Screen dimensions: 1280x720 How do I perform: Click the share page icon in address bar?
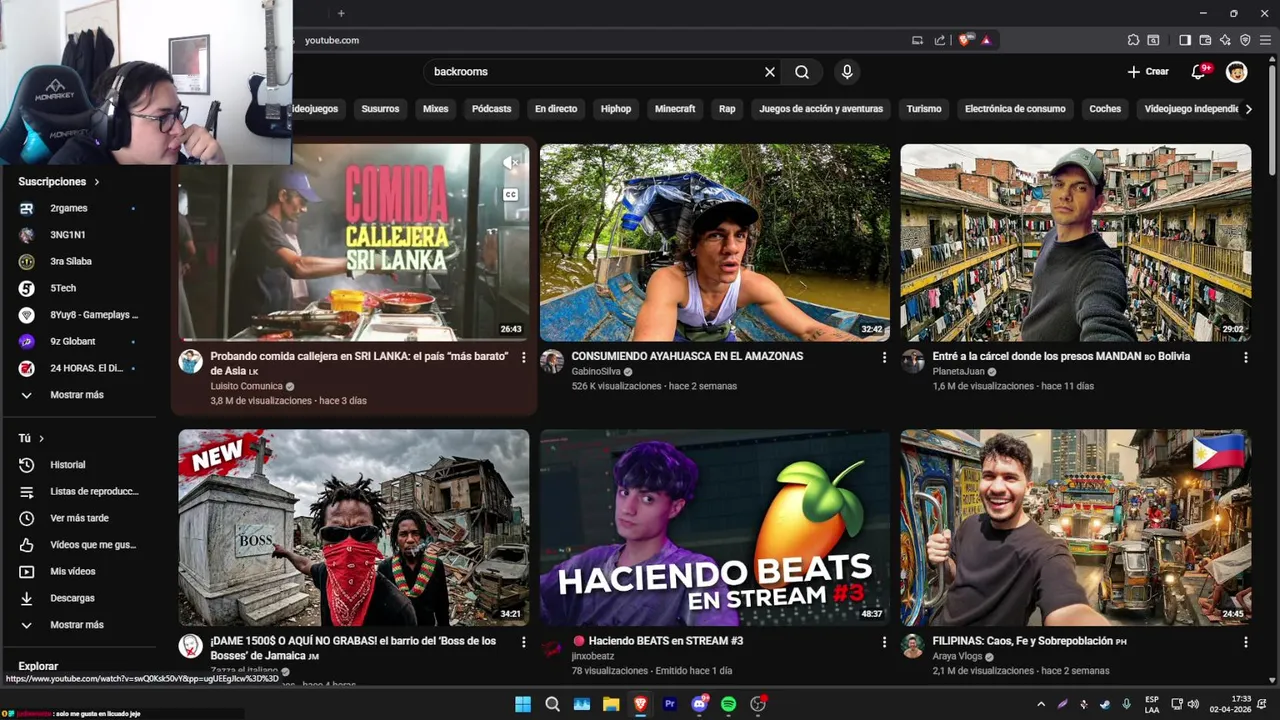click(939, 40)
